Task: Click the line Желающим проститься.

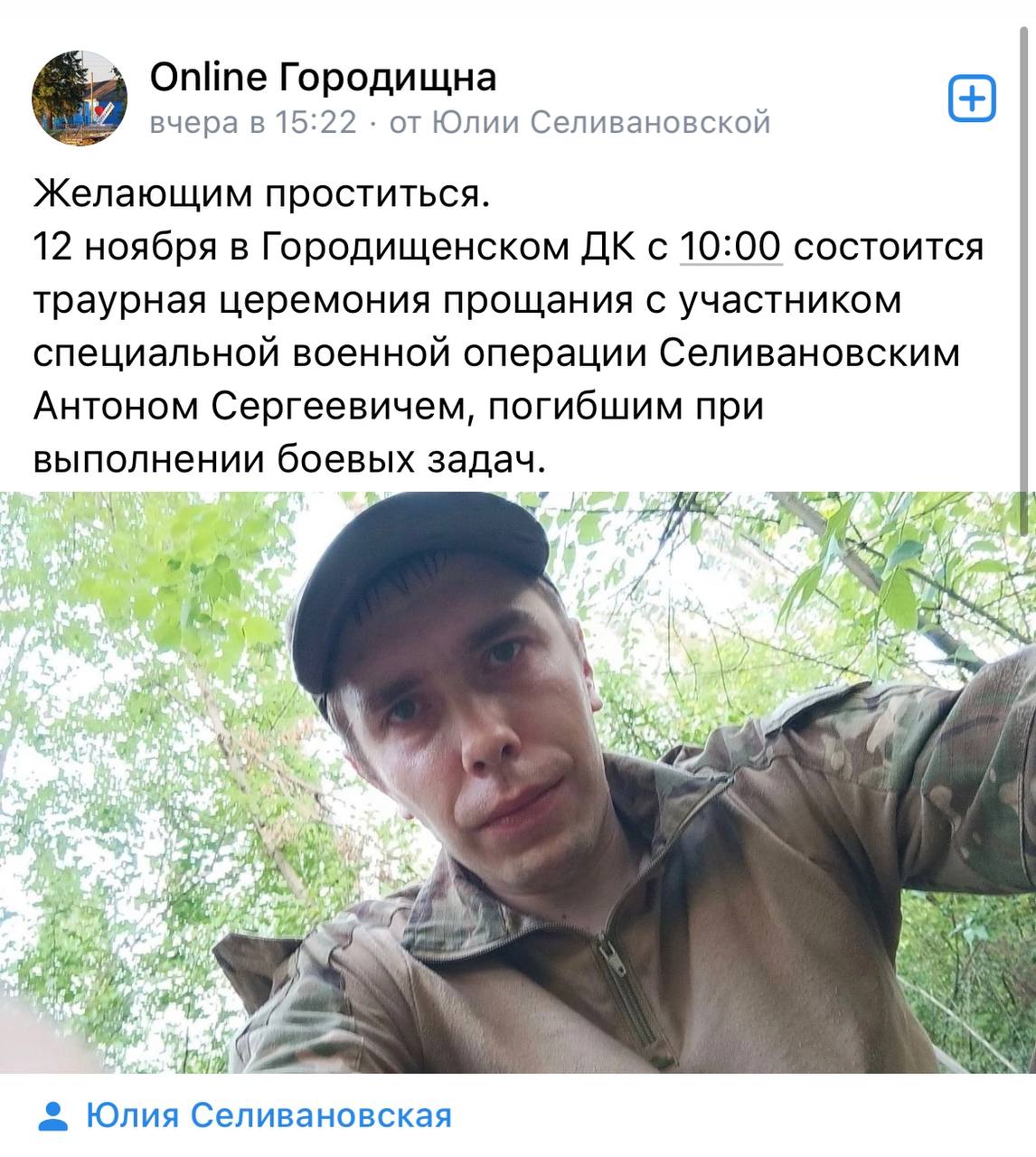Action: click(261, 193)
